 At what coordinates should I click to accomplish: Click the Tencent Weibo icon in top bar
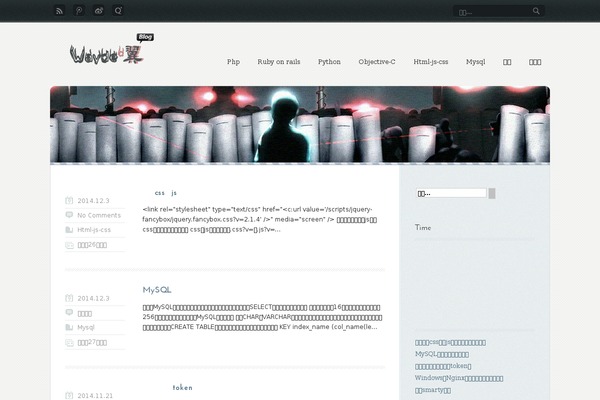pos(79,11)
